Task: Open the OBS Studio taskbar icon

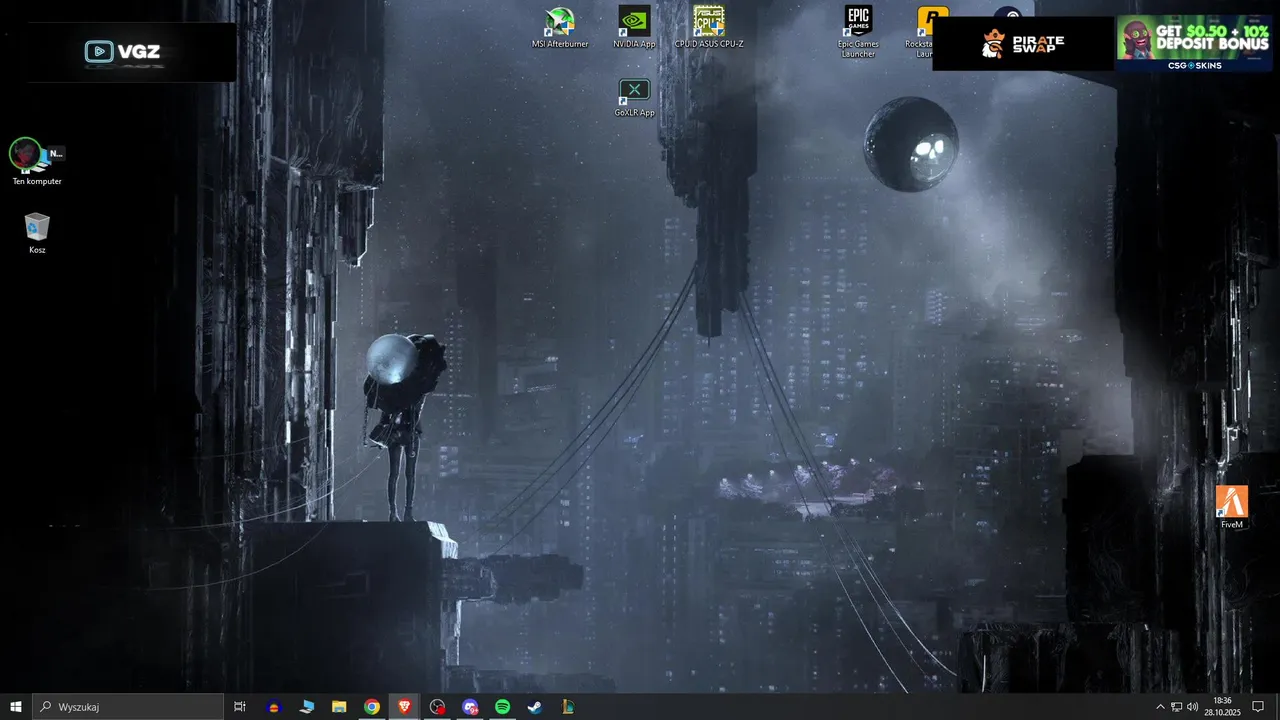Action: pyautogui.click(x=438, y=707)
